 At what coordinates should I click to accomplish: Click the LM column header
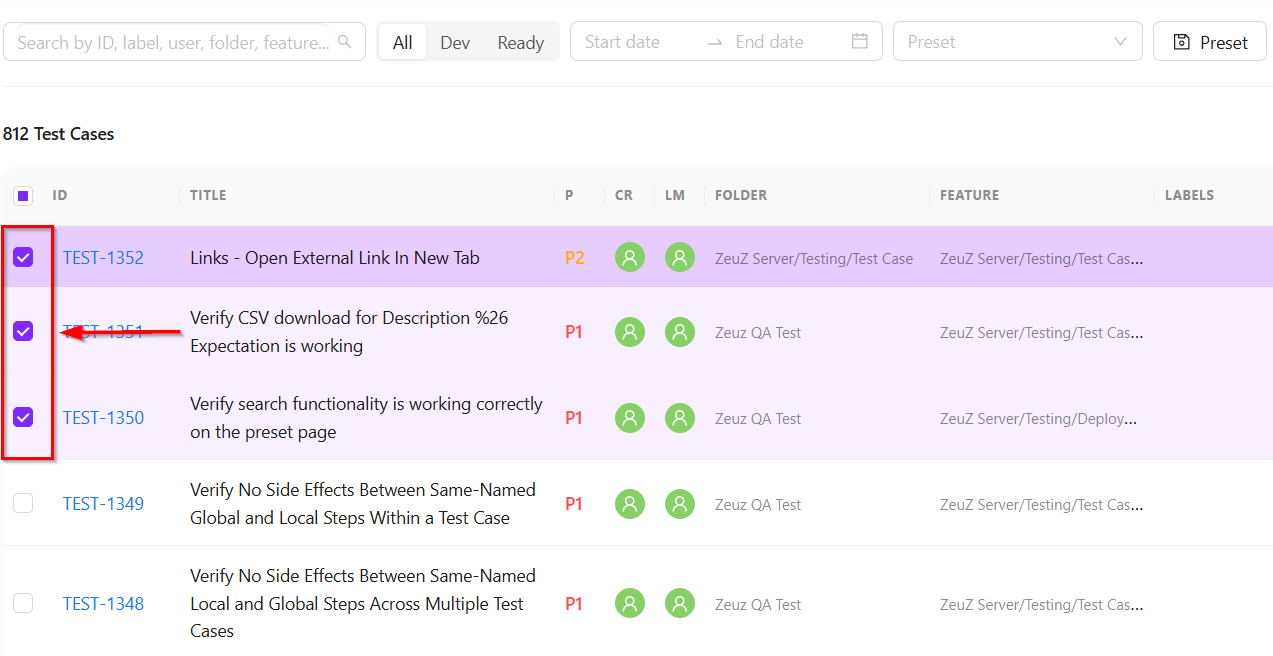(675, 195)
